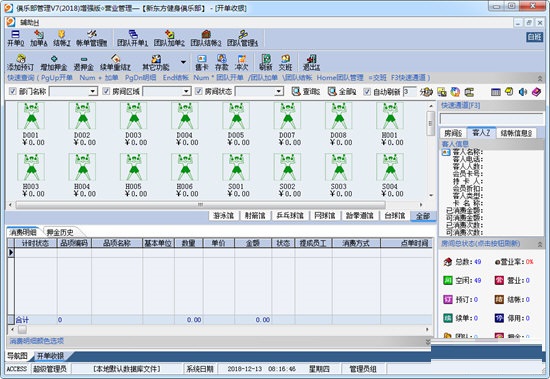Expand the 消费明细颜色选项 panel chevron

[428, 341]
